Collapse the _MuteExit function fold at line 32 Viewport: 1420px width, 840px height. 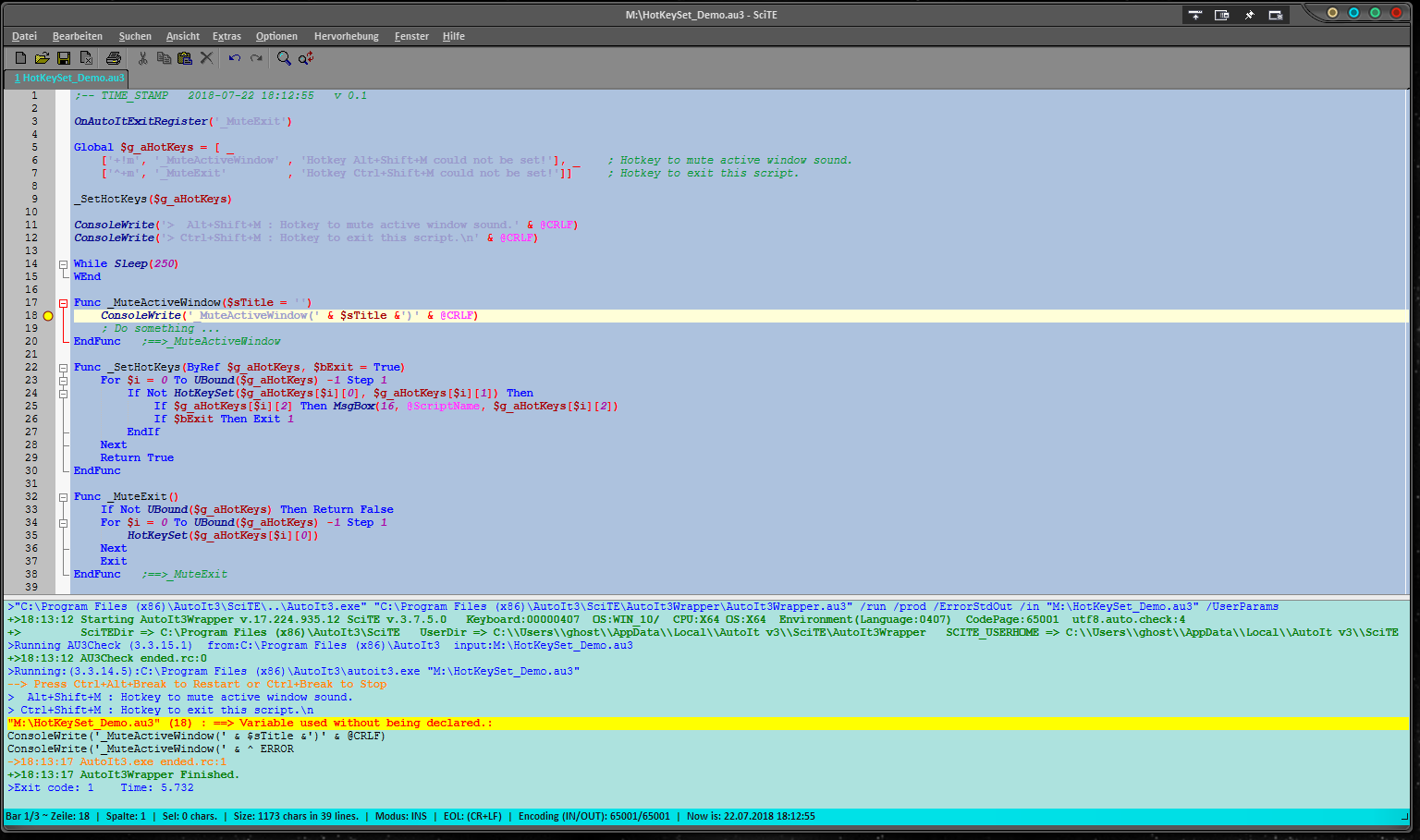(x=64, y=497)
